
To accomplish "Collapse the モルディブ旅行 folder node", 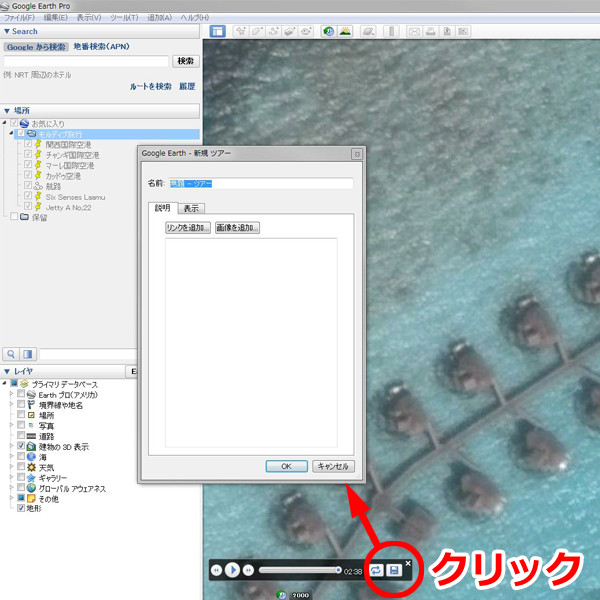I will tap(11, 133).
